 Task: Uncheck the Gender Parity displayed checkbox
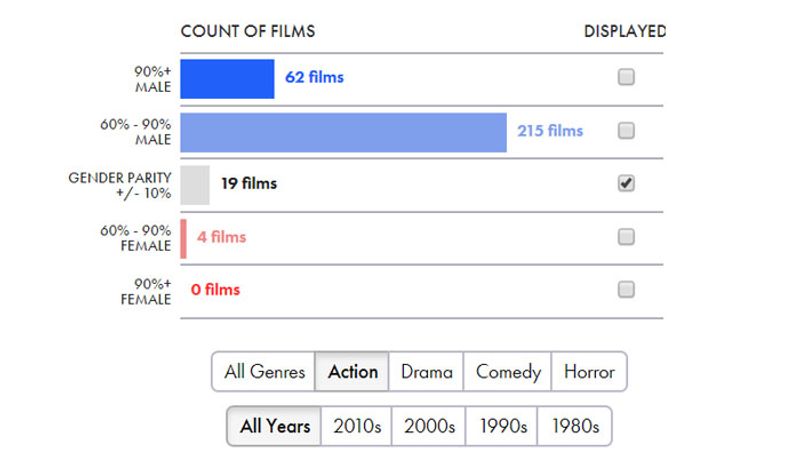click(626, 184)
